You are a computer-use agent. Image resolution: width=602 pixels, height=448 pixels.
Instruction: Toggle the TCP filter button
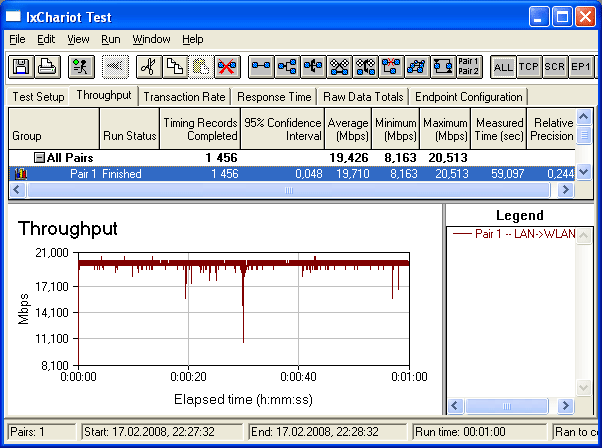(x=529, y=67)
